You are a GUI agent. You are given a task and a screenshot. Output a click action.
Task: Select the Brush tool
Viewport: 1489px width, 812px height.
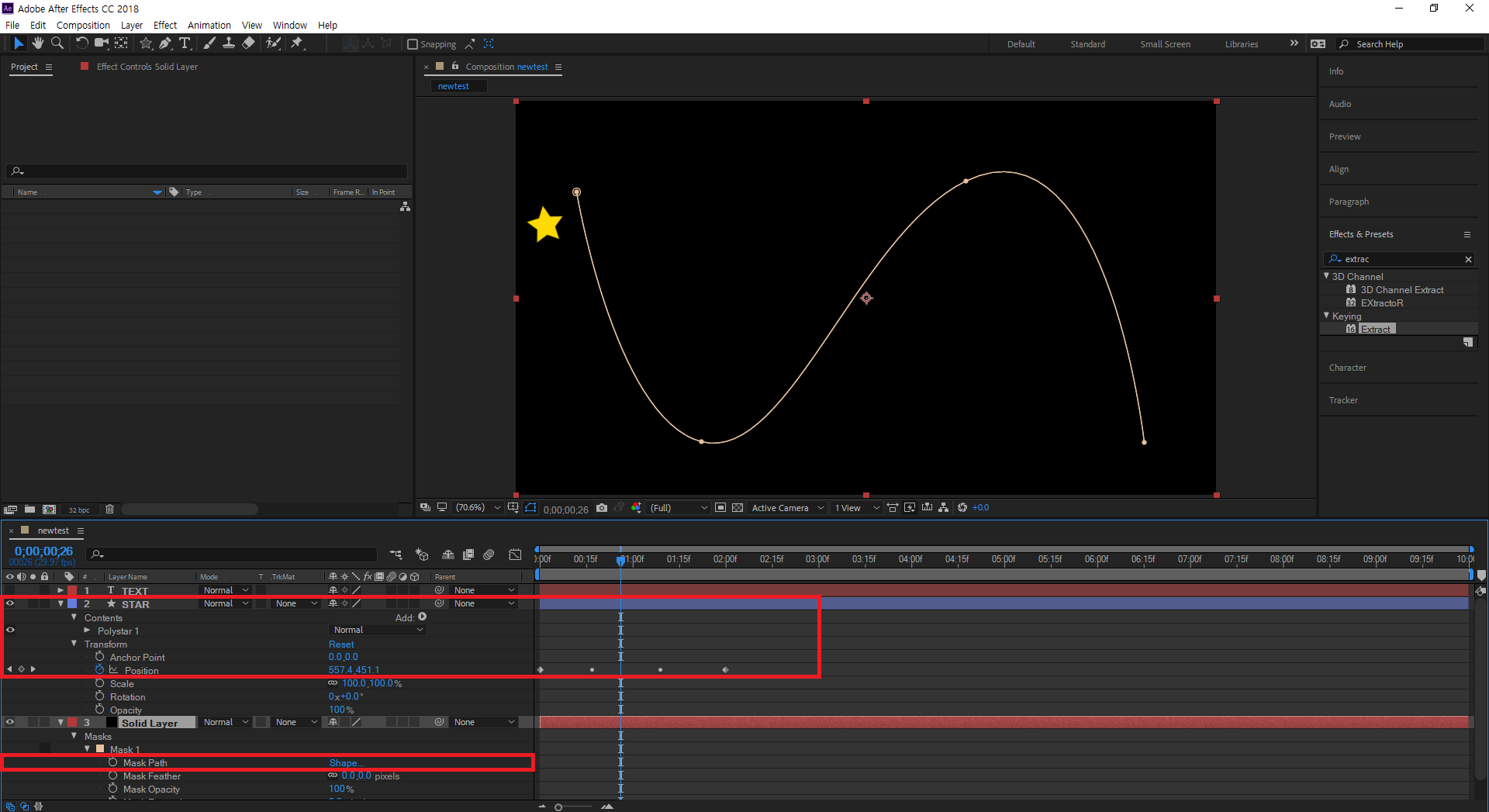click(x=209, y=43)
